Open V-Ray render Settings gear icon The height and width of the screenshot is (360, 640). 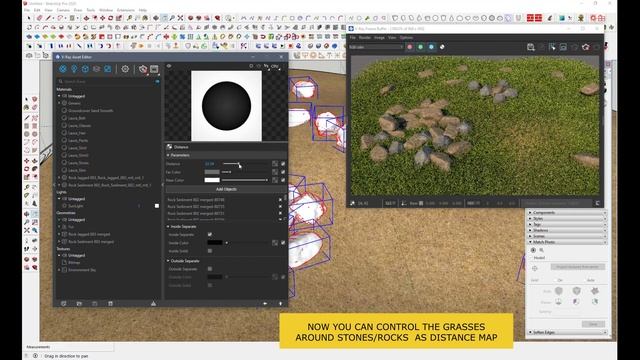pyautogui.click(x=125, y=69)
